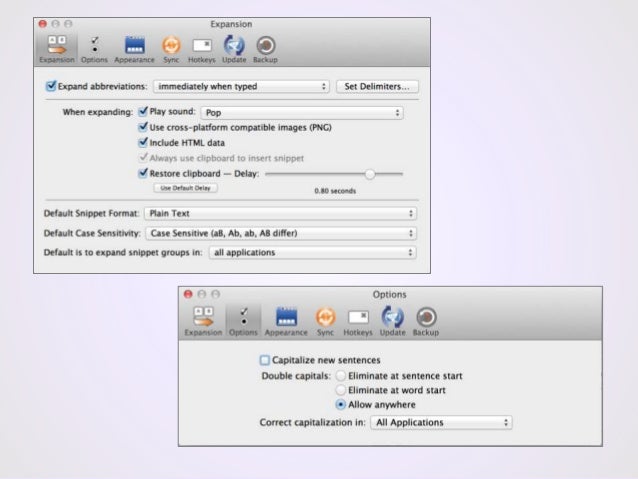Close the Expansion window
Screen dimensions: 638x479
(43, 24)
